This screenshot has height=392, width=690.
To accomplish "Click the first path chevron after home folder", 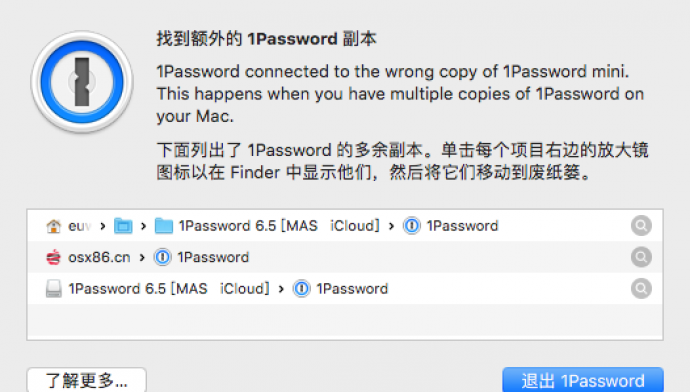I will click(x=103, y=226).
